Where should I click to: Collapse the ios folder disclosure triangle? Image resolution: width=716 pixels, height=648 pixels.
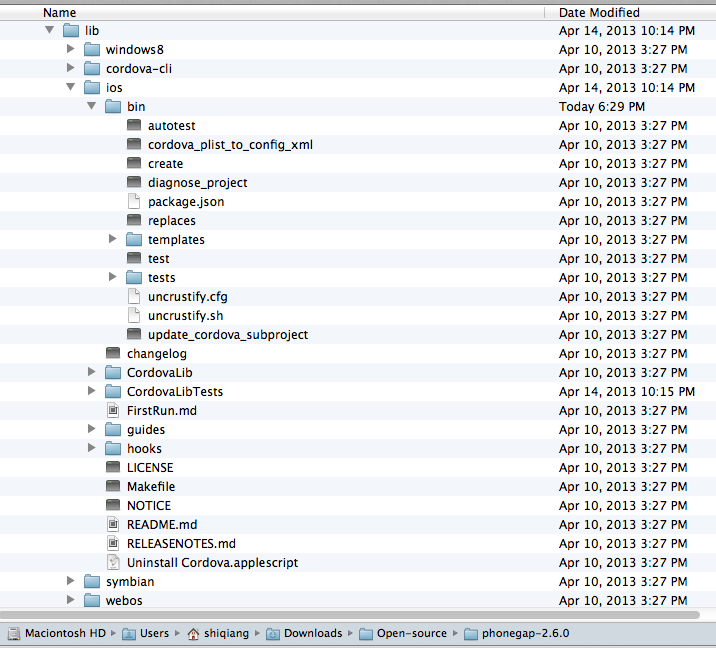pos(71,87)
